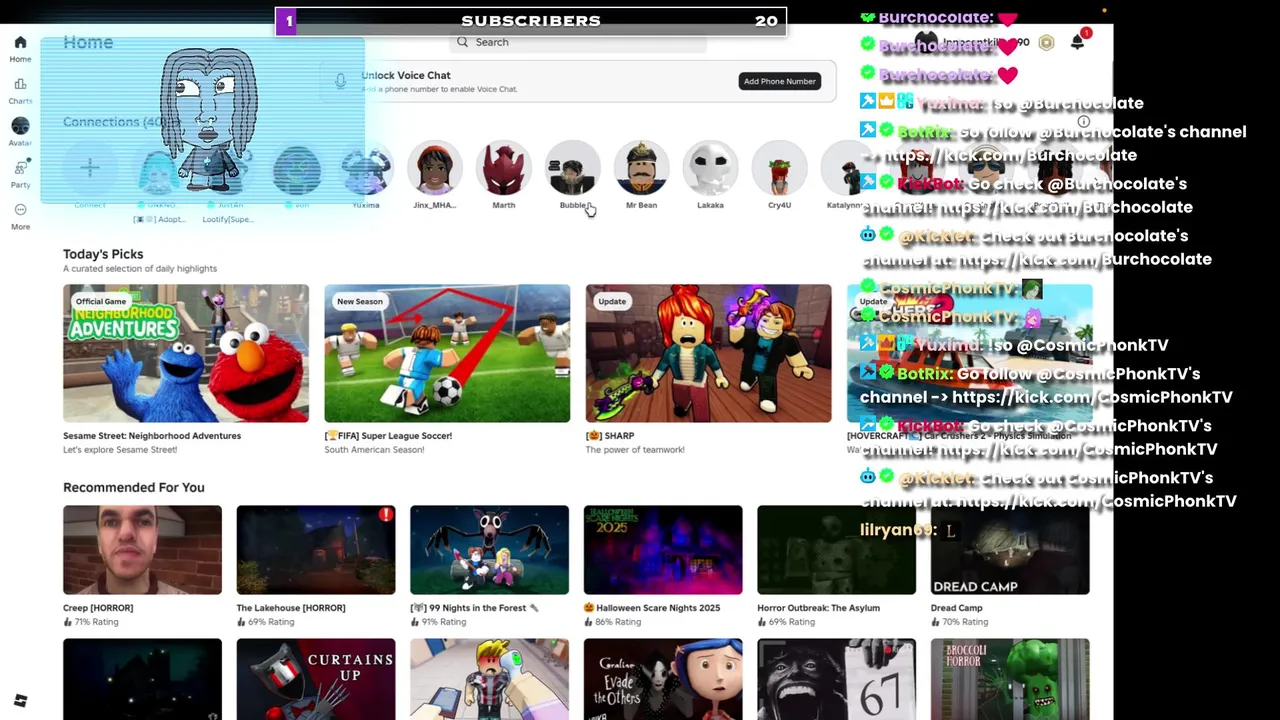Open the Party sidebar icon
1280x720 pixels.
[20, 167]
